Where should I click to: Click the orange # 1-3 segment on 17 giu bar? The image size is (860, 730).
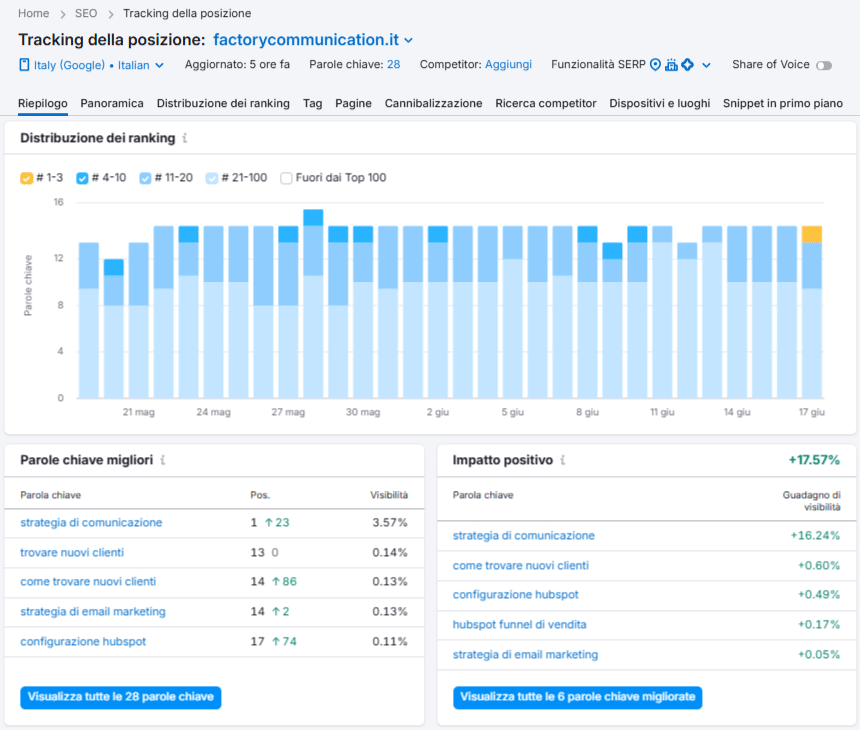click(812, 234)
